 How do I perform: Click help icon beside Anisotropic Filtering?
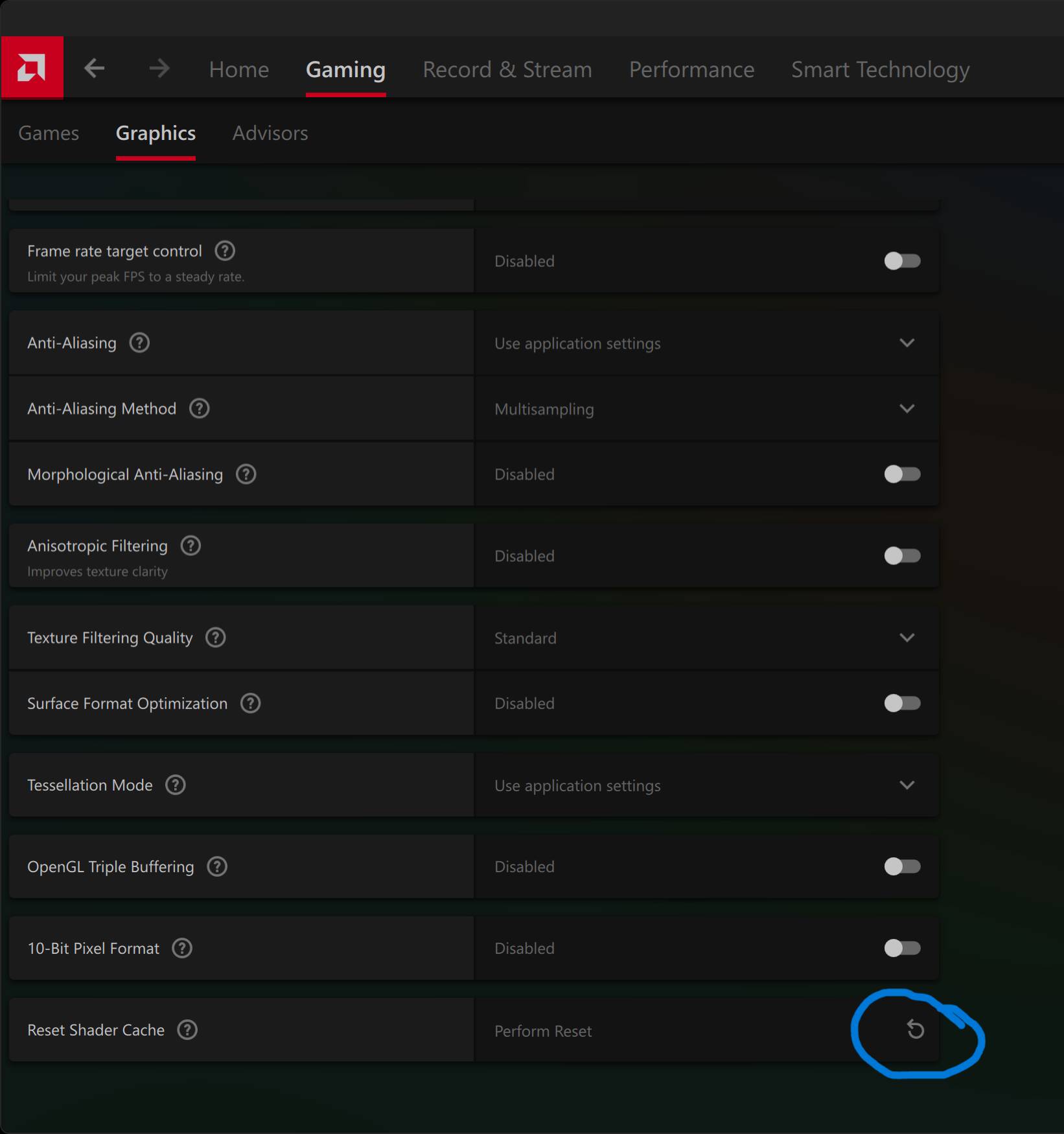[191, 546]
